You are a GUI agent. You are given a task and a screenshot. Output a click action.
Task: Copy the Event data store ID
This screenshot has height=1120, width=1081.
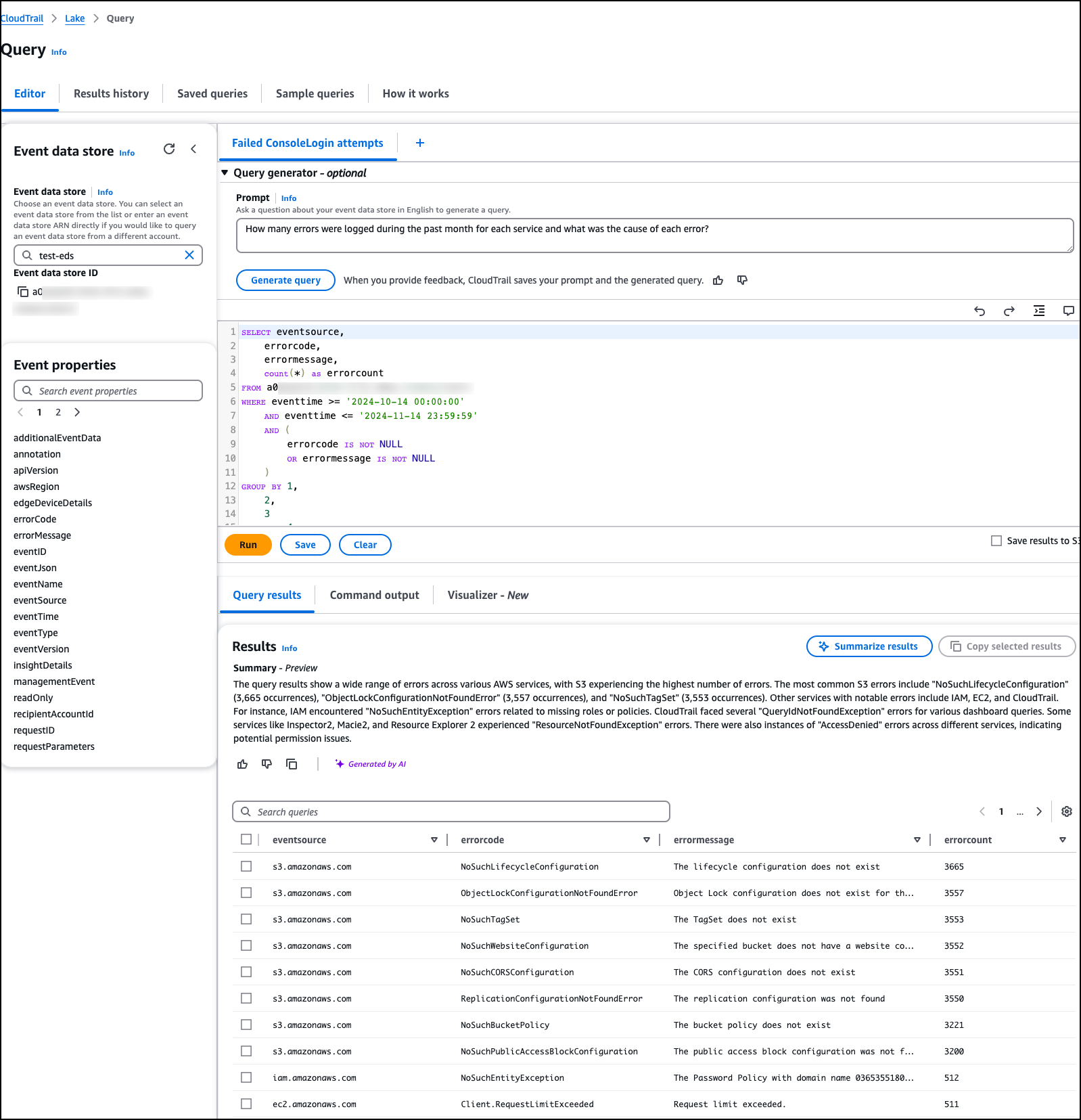(x=23, y=292)
